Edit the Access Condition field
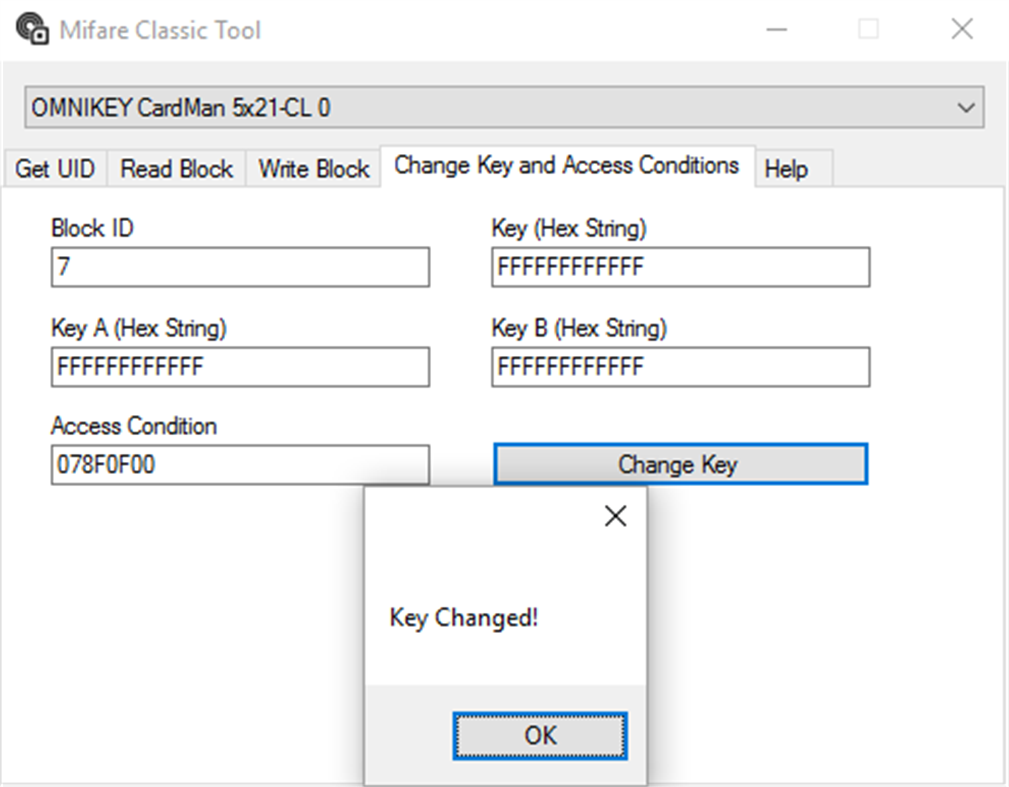The height and width of the screenshot is (787, 1009). pos(240,465)
